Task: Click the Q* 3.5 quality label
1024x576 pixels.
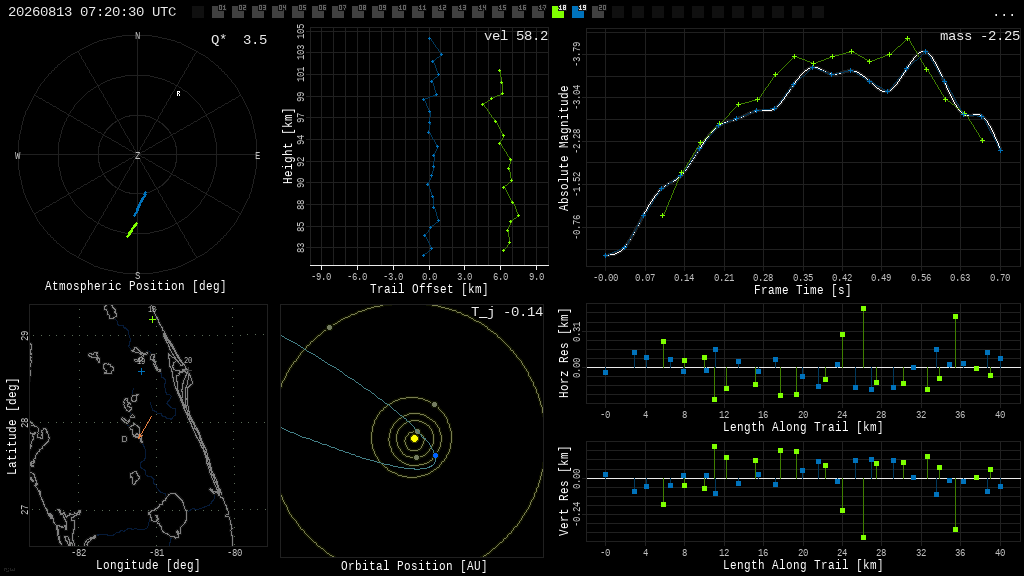Action: pyautogui.click(x=239, y=40)
